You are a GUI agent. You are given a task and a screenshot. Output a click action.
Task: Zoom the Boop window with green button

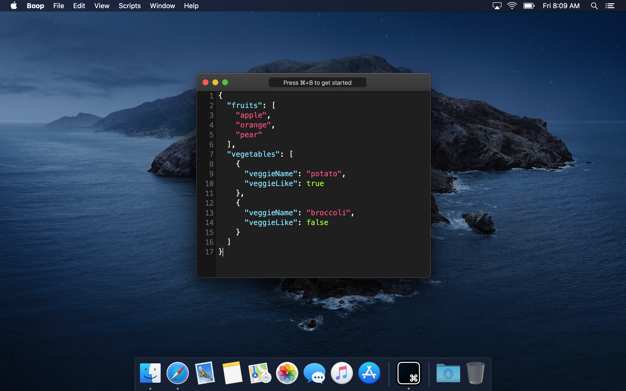225,82
